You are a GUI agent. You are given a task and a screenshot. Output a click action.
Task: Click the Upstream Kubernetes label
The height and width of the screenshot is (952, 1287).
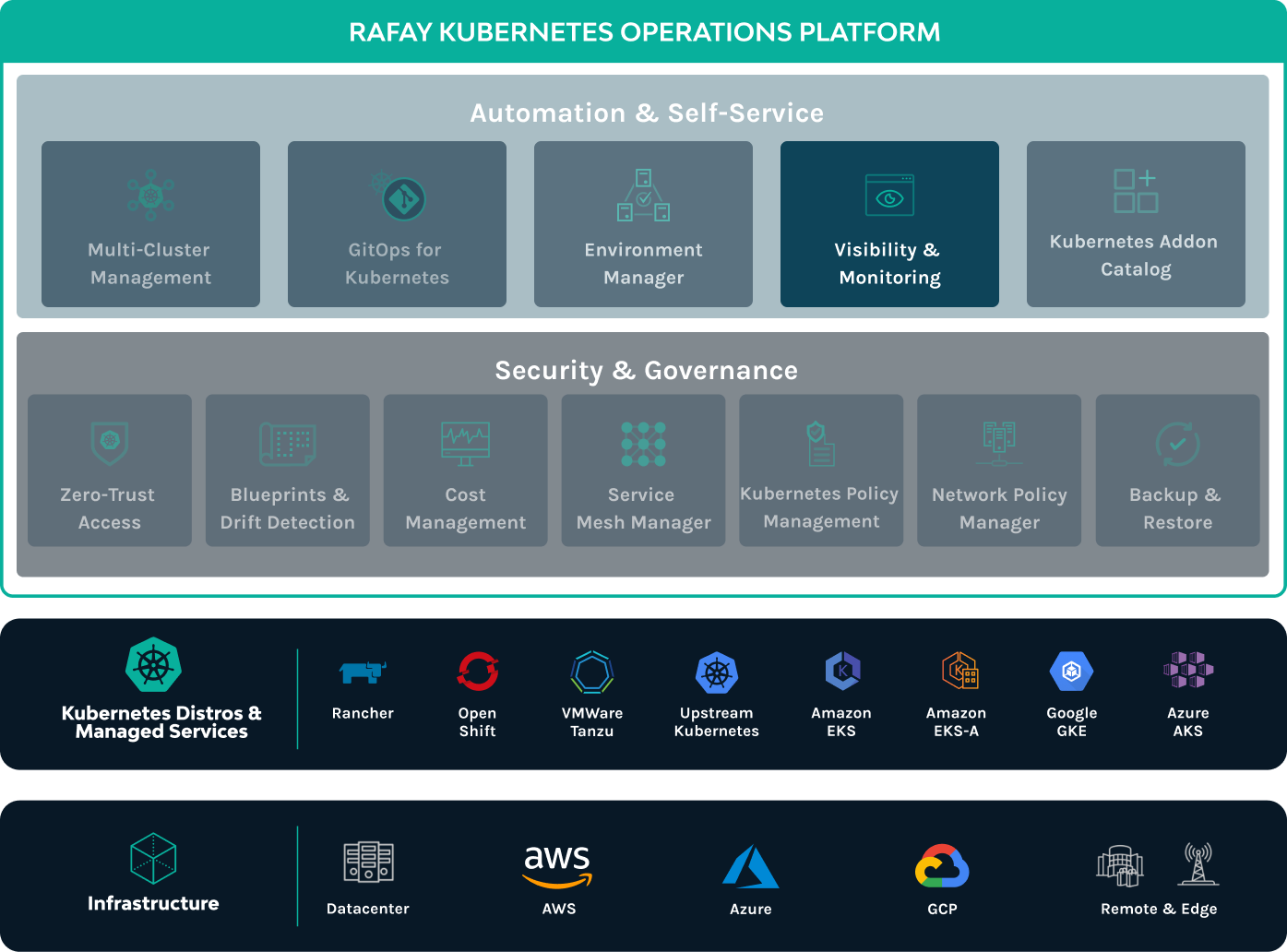pos(716,721)
